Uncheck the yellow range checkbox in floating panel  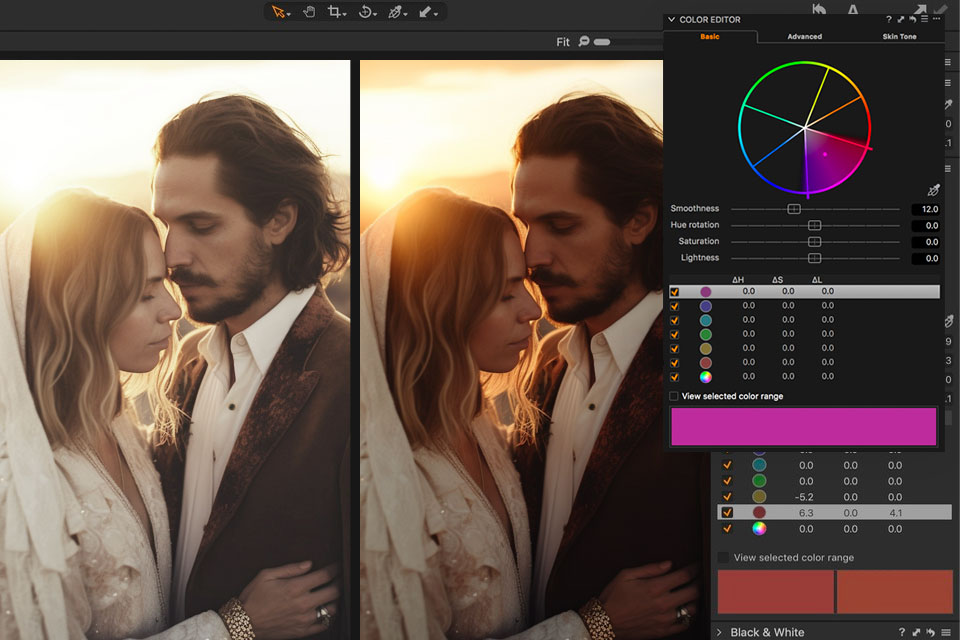click(x=674, y=348)
